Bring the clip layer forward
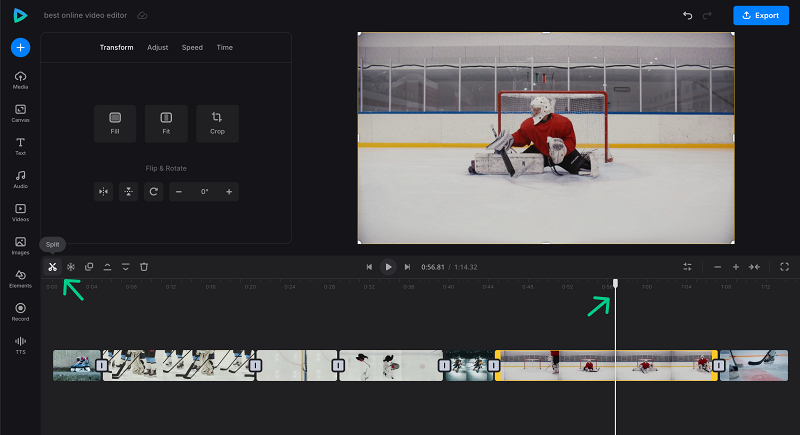800x435 pixels. pyautogui.click(x=107, y=267)
